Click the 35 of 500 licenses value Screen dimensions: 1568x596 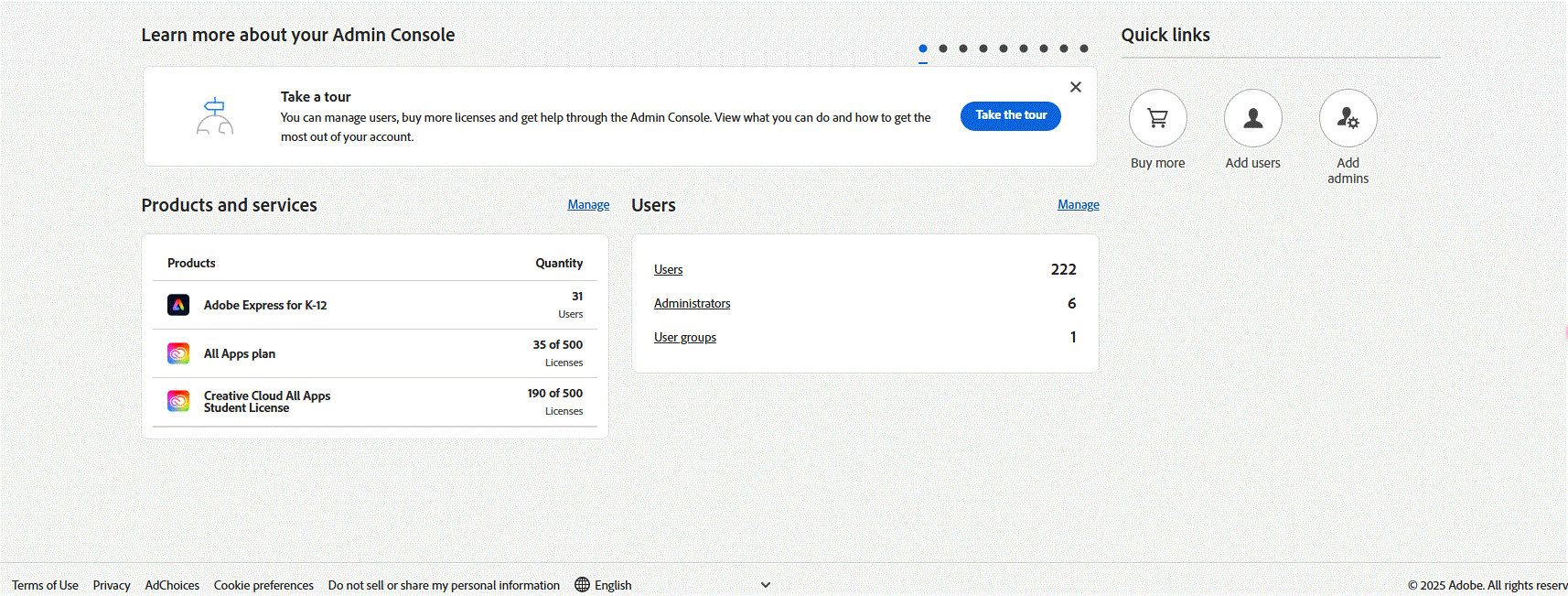558,344
